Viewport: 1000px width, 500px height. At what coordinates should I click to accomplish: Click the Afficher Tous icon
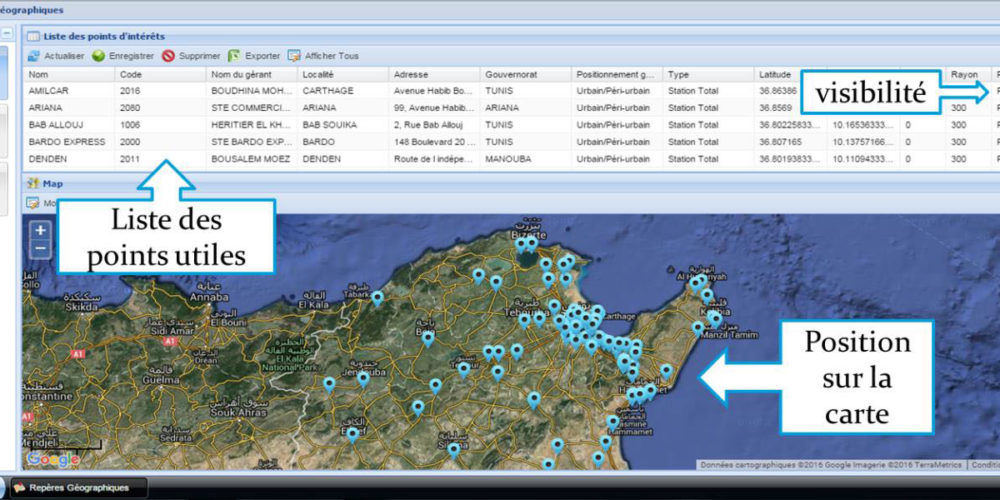[294, 56]
